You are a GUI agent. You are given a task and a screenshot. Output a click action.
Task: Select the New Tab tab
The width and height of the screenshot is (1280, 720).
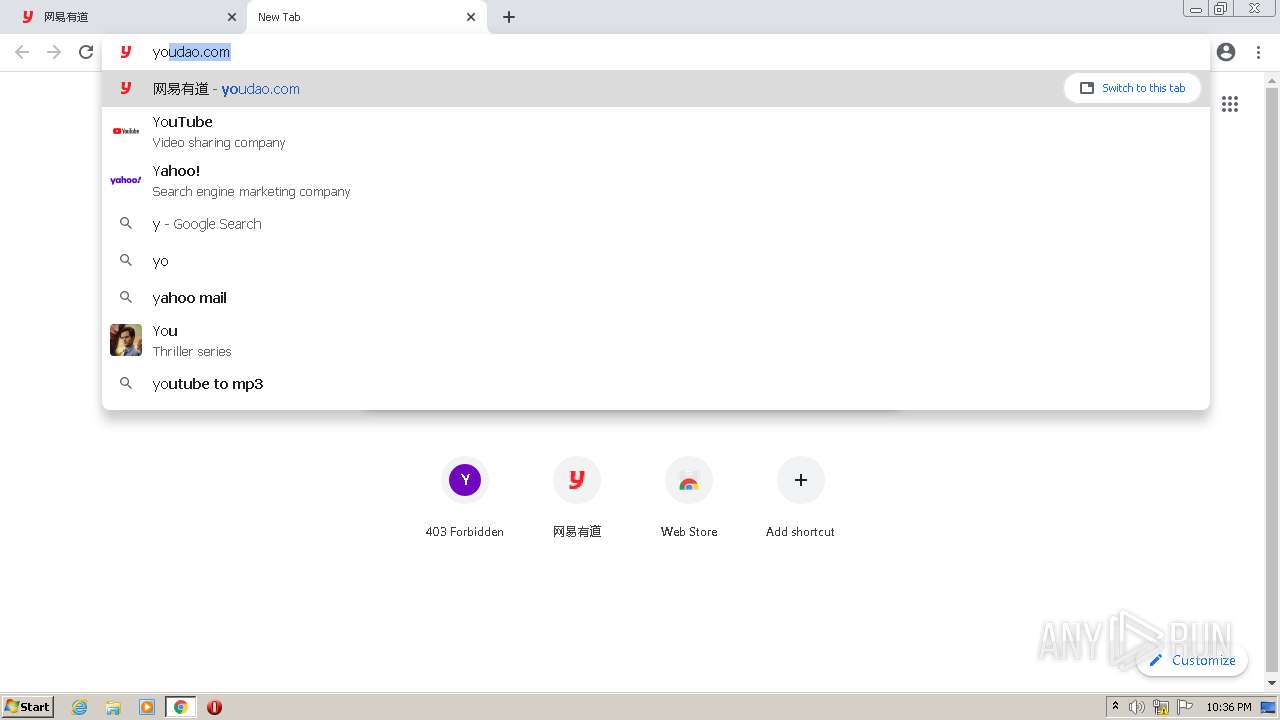[366, 17]
